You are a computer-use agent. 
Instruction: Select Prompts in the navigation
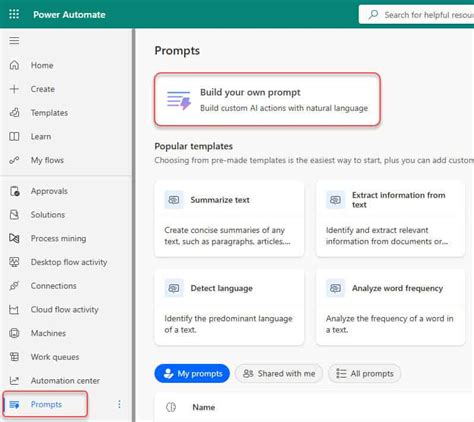(46, 404)
